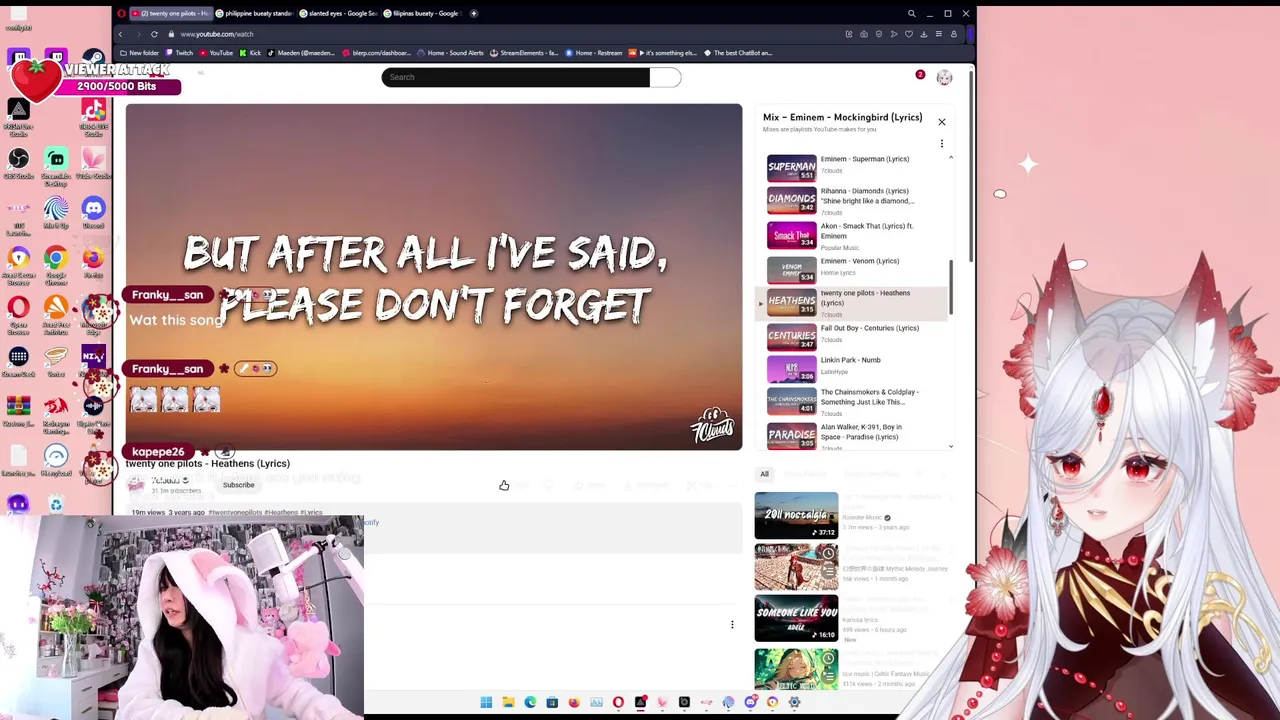Viewport: 1280px width, 720px height.
Task: Click YouTube notifications badge showing 2
Action: point(920,76)
